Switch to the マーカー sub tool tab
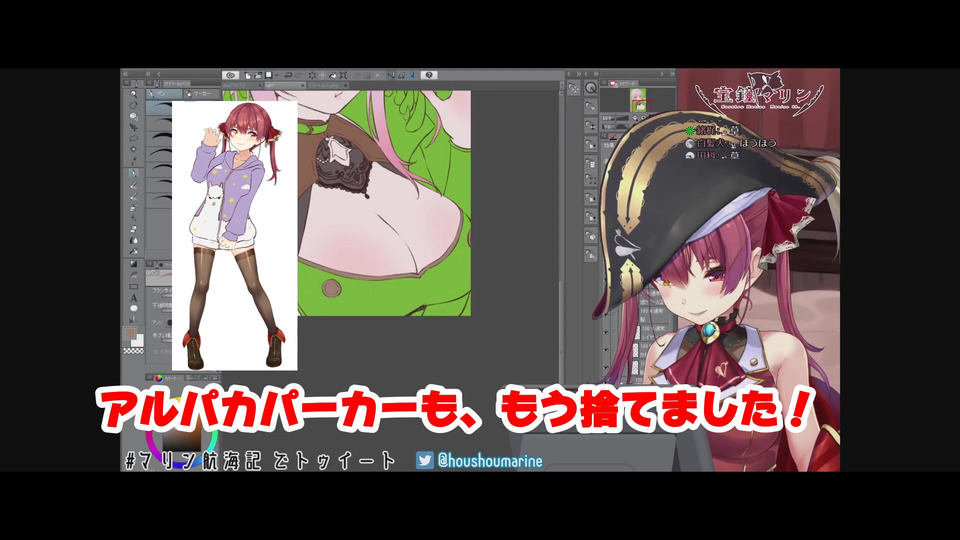The height and width of the screenshot is (540, 960). tap(201, 94)
